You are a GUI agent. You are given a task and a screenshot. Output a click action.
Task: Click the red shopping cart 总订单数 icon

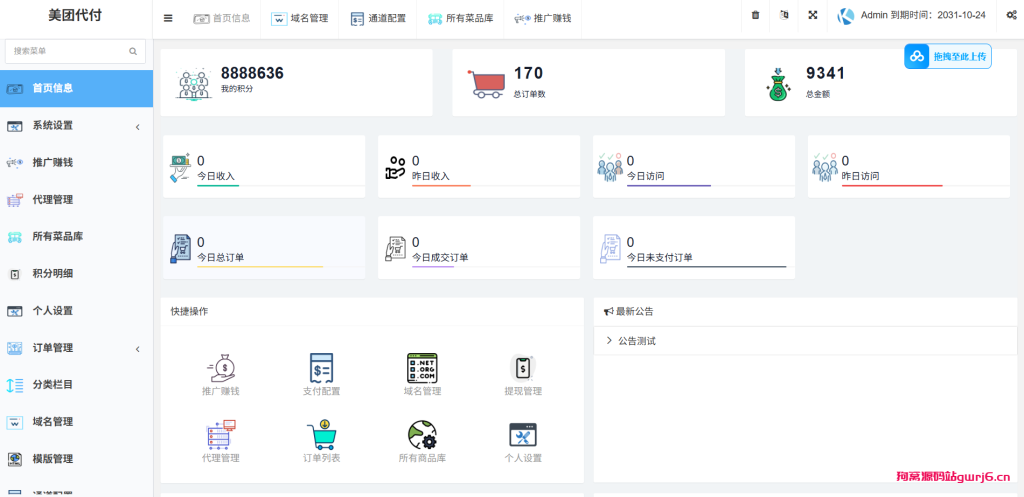click(485, 83)
